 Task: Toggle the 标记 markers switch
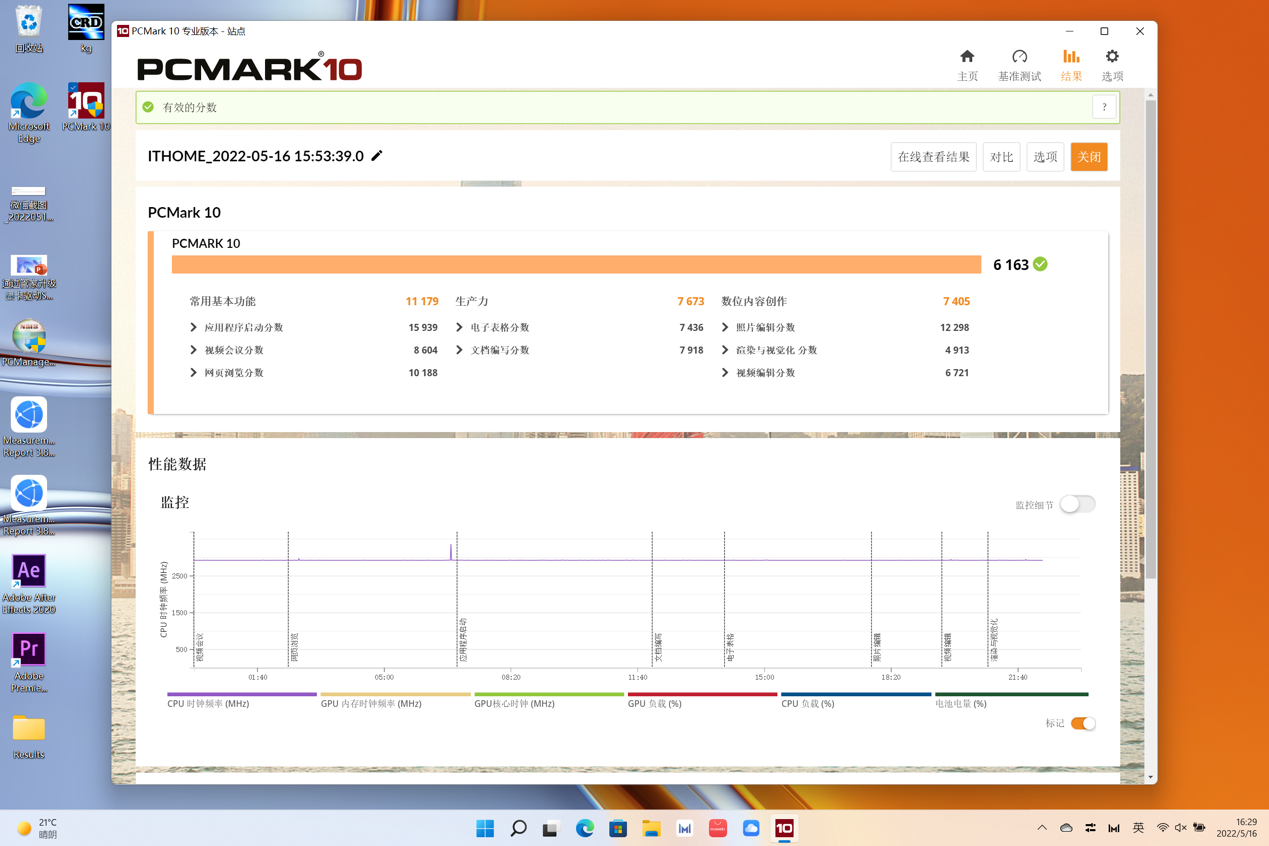tap(1083, 724)
